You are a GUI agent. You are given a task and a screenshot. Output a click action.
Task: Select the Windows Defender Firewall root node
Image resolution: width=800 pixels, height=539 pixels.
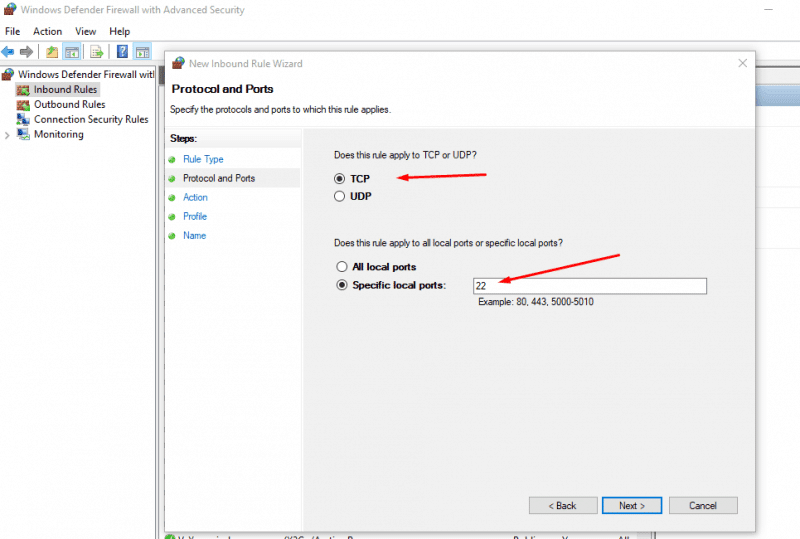(x=86, y=75)
